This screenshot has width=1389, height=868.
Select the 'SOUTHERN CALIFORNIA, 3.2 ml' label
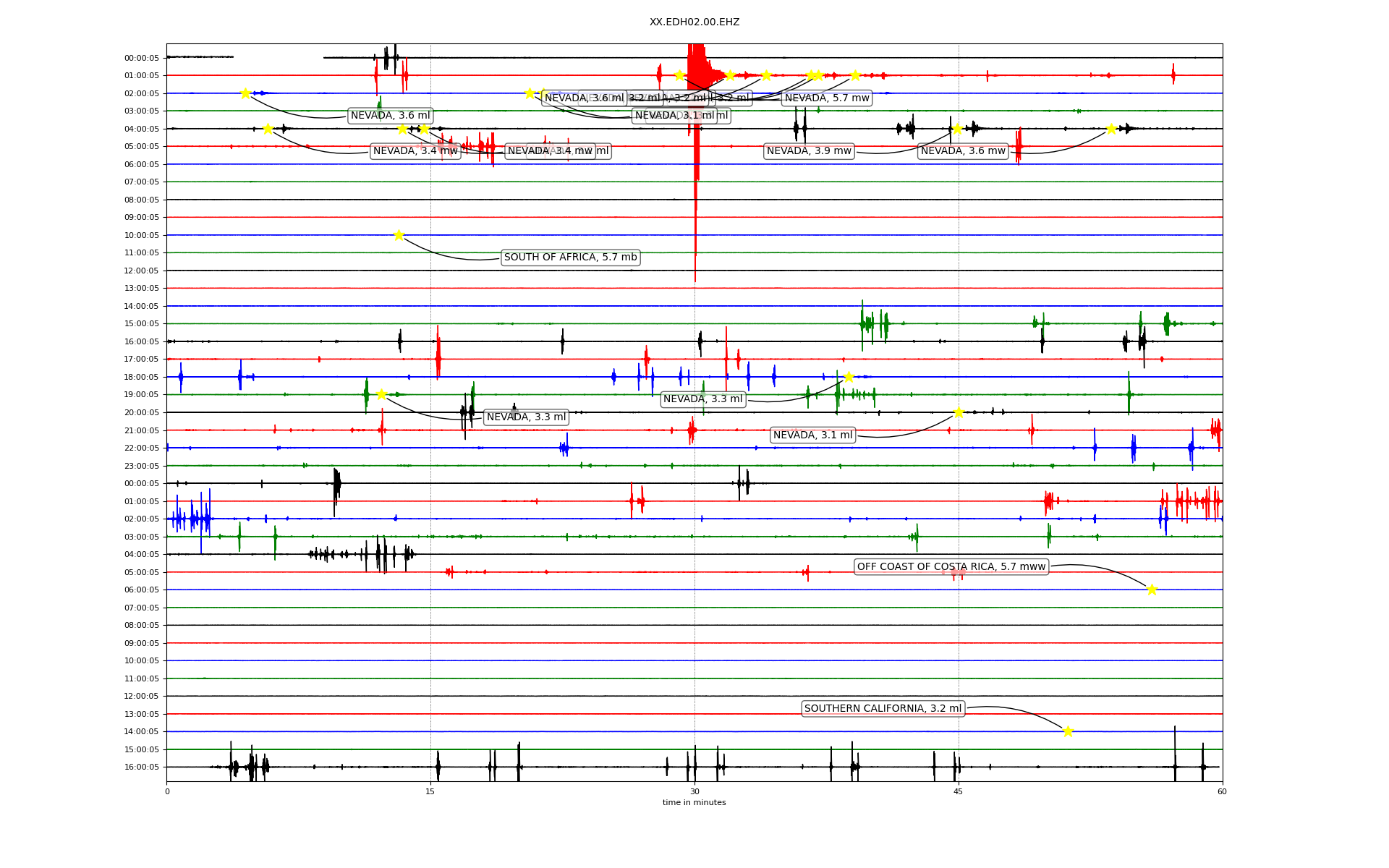(x=883, y=709)
